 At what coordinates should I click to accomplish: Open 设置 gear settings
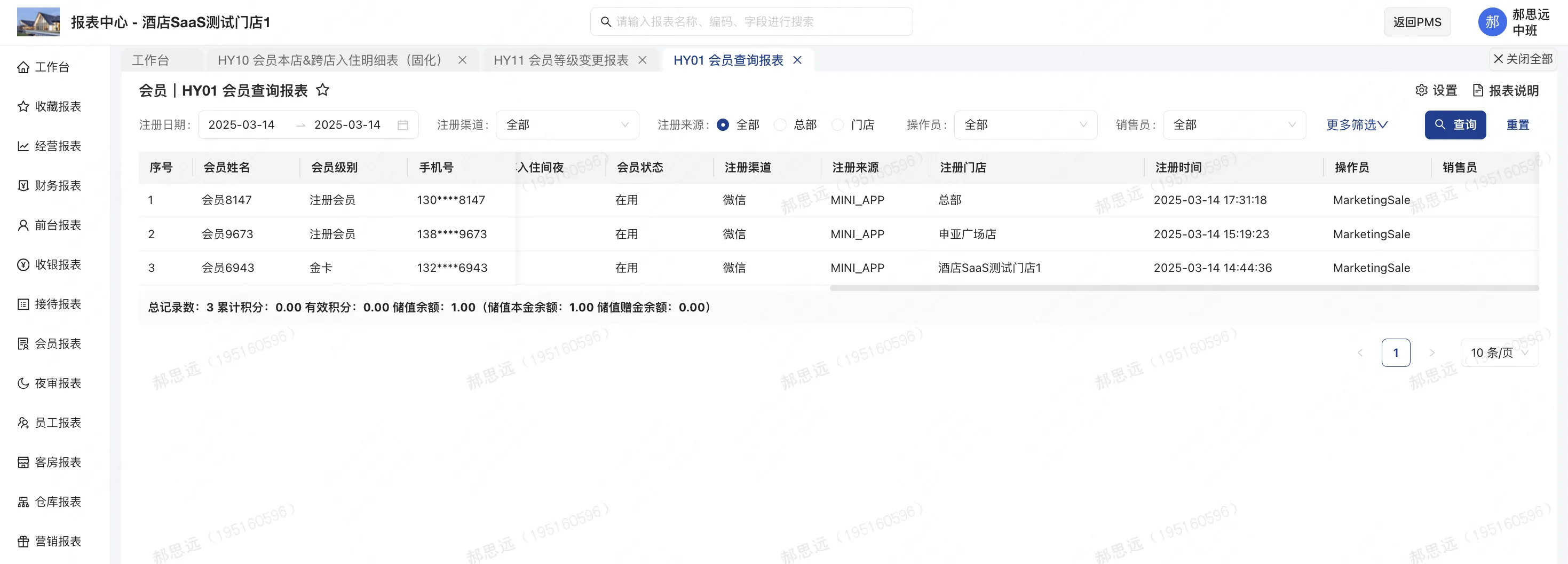pos(1436,91)
